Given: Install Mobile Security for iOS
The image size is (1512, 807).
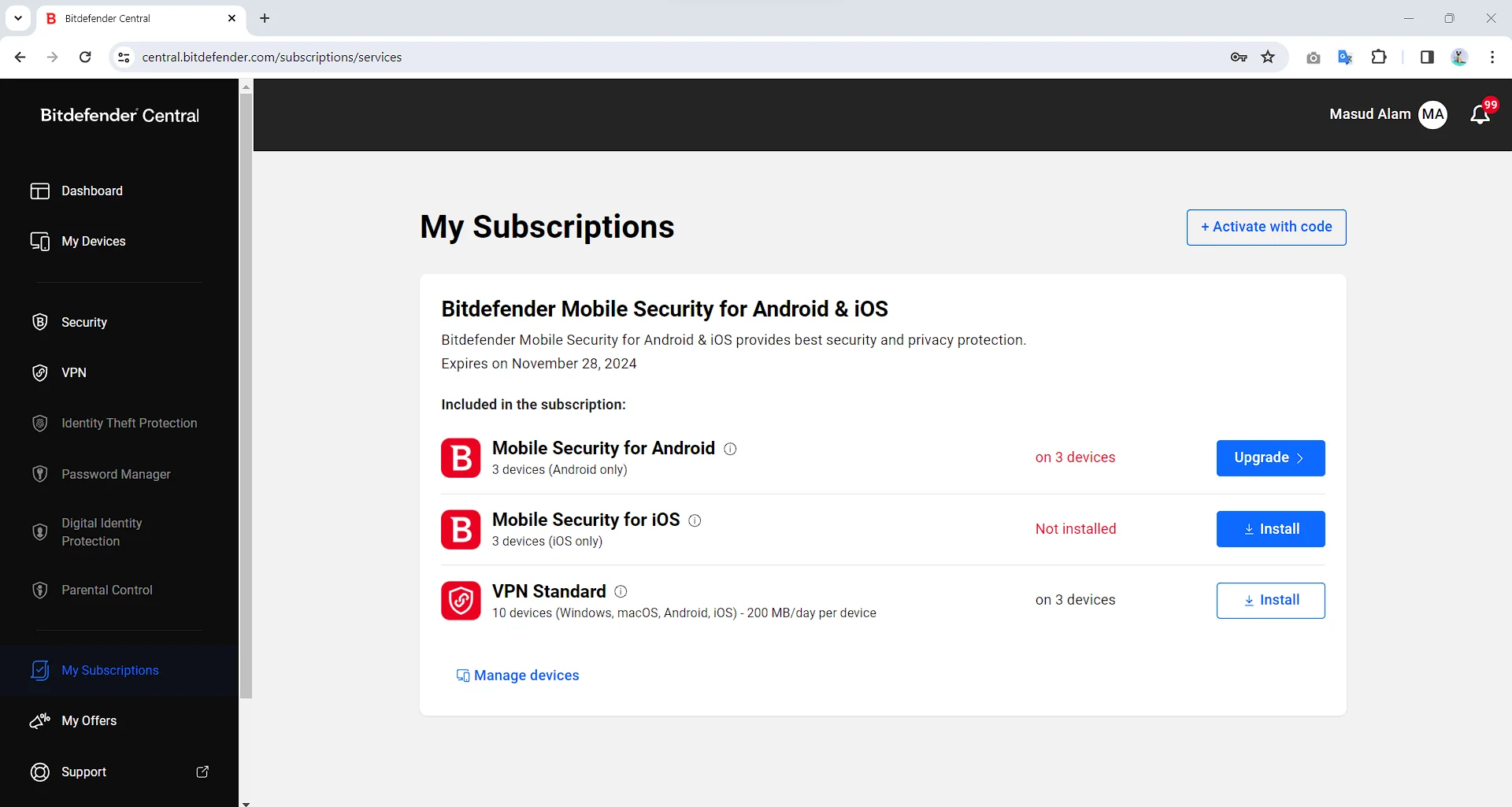Looking at the screenshot, I should [x=1270, y=528].
